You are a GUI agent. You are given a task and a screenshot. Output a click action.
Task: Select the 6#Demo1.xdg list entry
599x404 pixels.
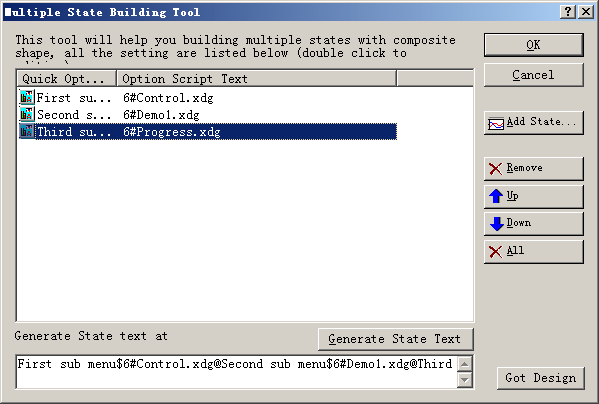[x=161, y=115]
